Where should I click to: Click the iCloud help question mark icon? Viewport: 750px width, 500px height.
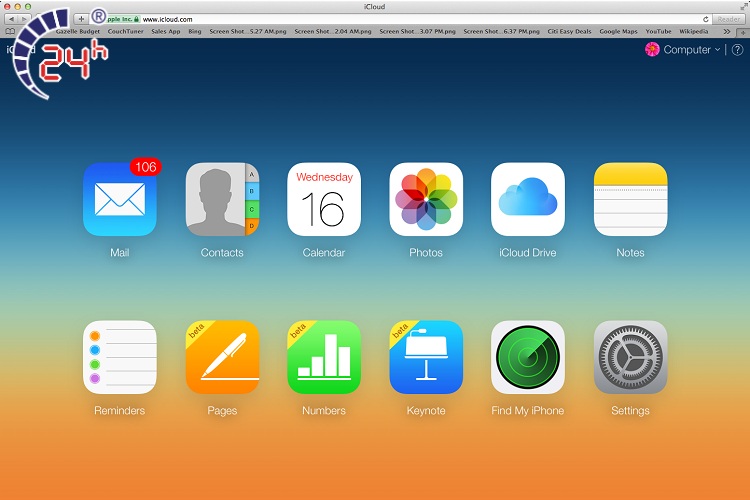(738, 49)
